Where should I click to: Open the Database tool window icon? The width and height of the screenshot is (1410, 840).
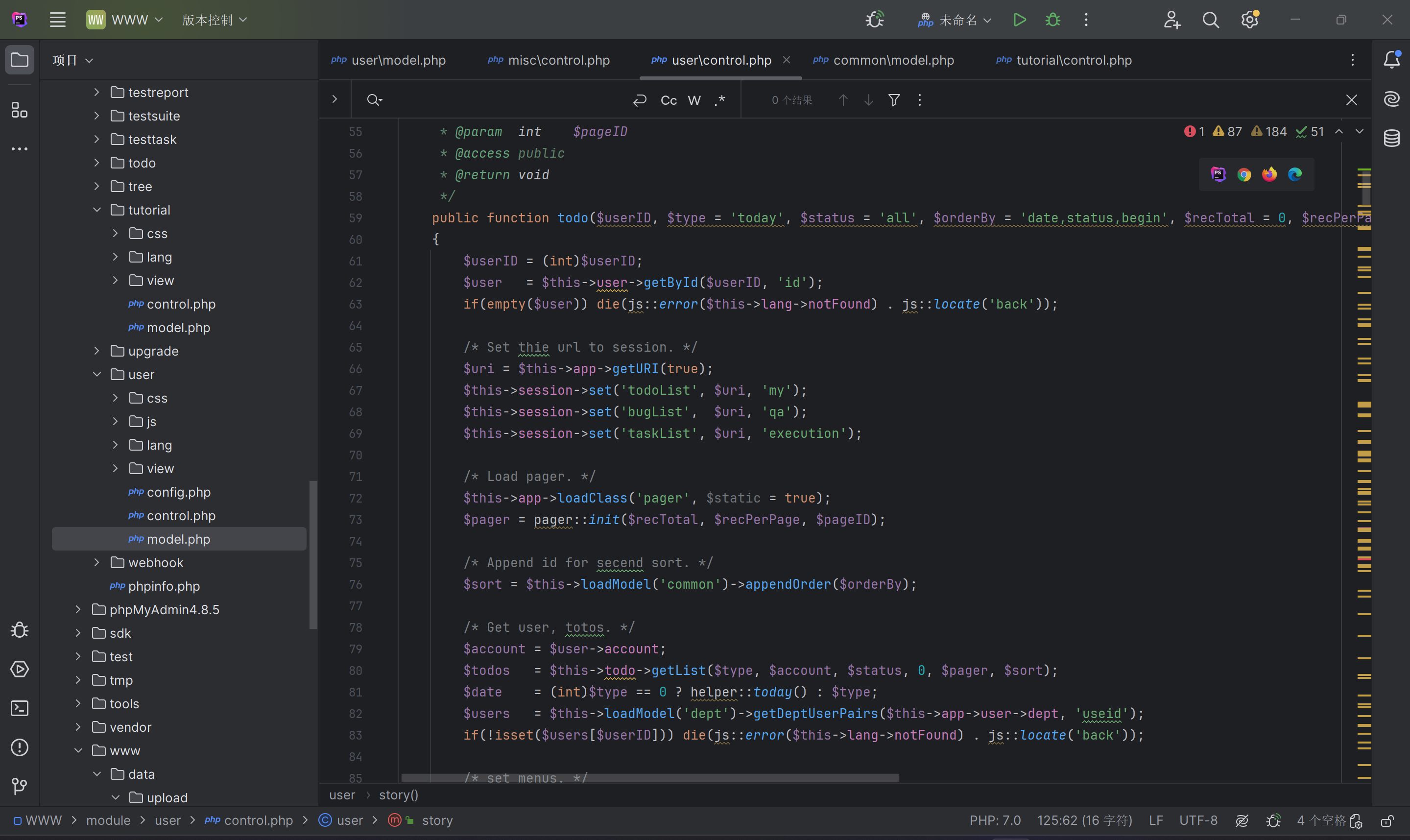[1391, 138]
